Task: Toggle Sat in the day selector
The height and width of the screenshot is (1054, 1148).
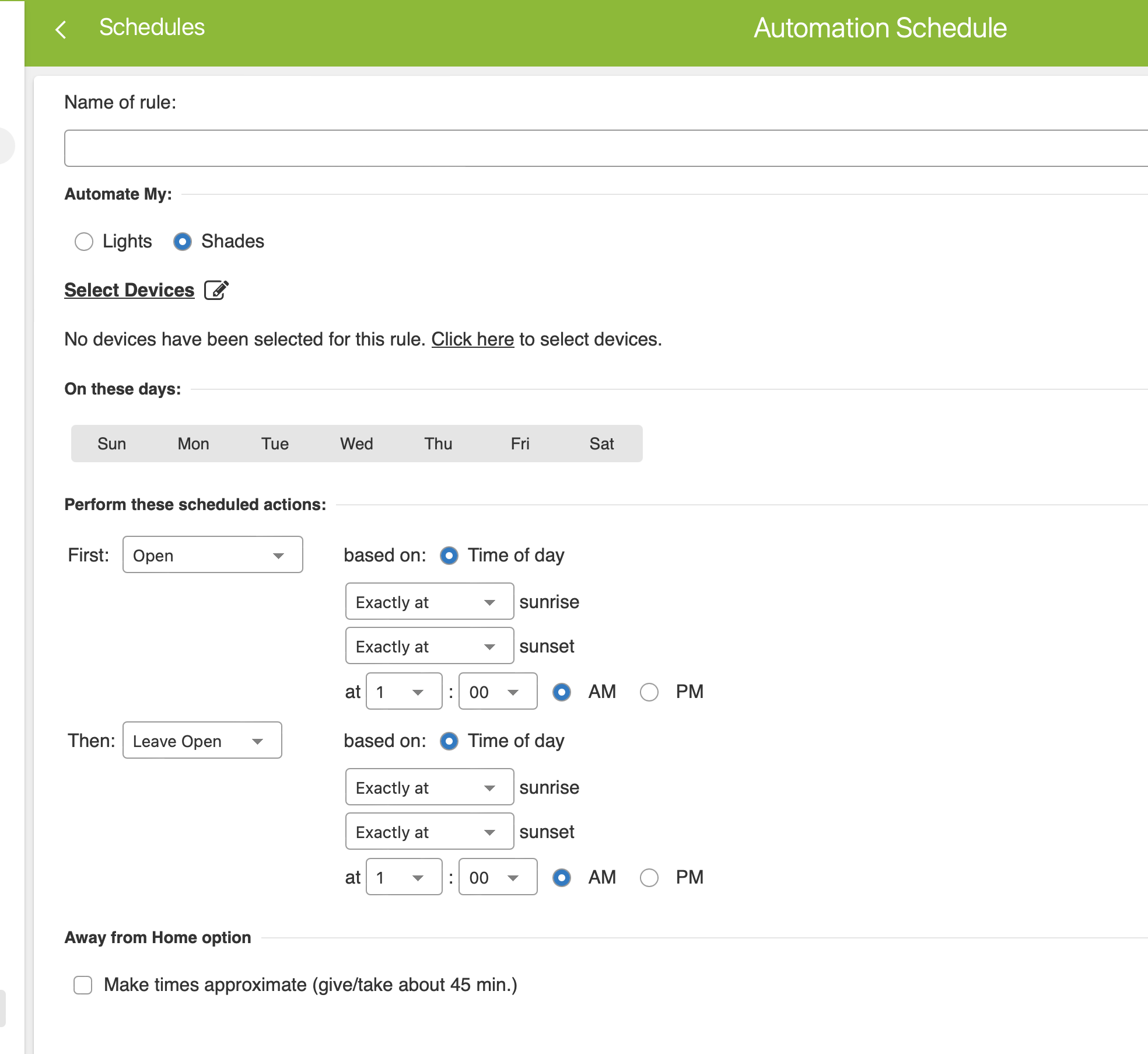Action: point(602,444)
